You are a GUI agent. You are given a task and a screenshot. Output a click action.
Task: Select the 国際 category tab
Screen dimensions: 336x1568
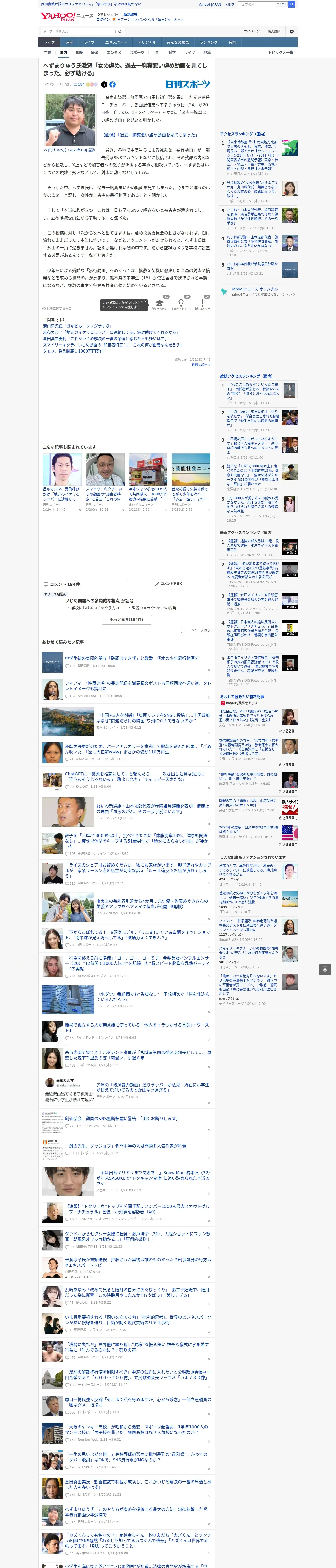coord(79,52)
